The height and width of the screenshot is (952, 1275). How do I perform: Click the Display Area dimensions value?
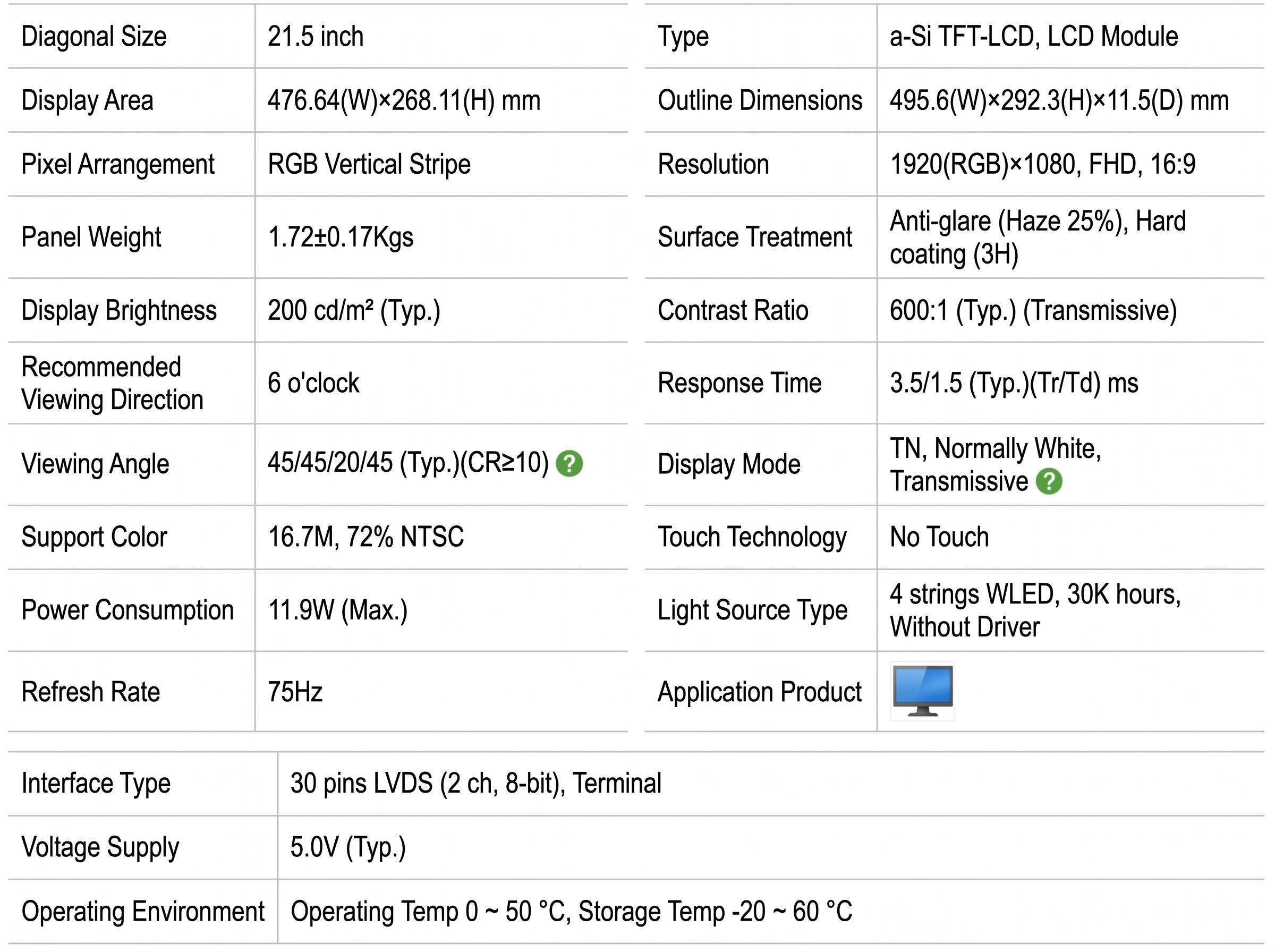coord(404,100)
